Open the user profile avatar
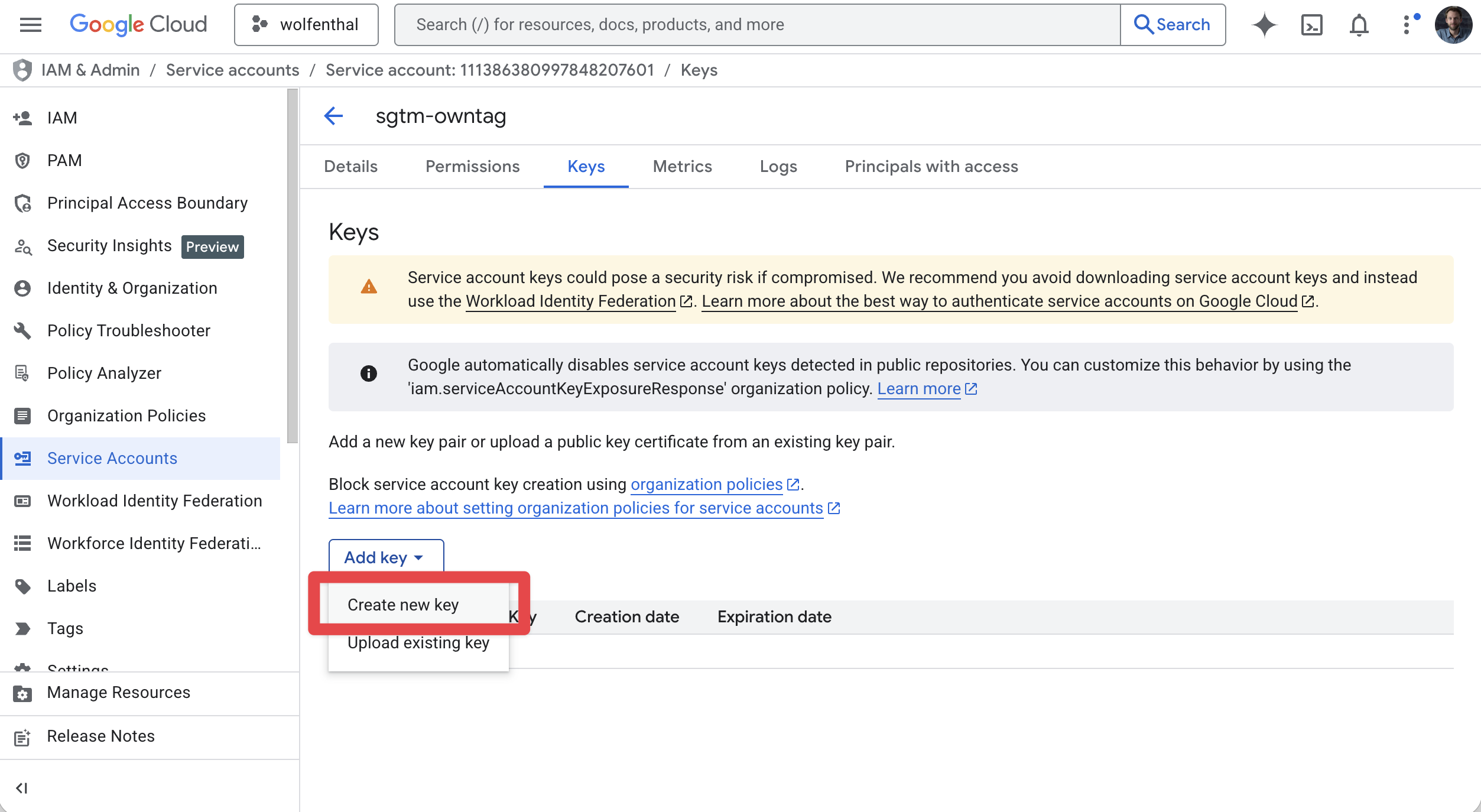Viewport: 1481px width, 812px height. [x=1453, y=25]
